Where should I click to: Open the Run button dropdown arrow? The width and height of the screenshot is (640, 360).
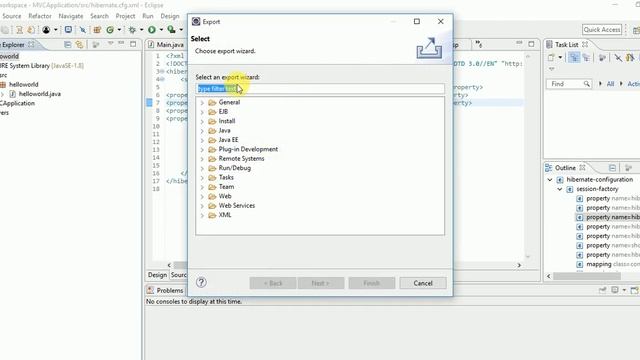[x=161, y=30]
